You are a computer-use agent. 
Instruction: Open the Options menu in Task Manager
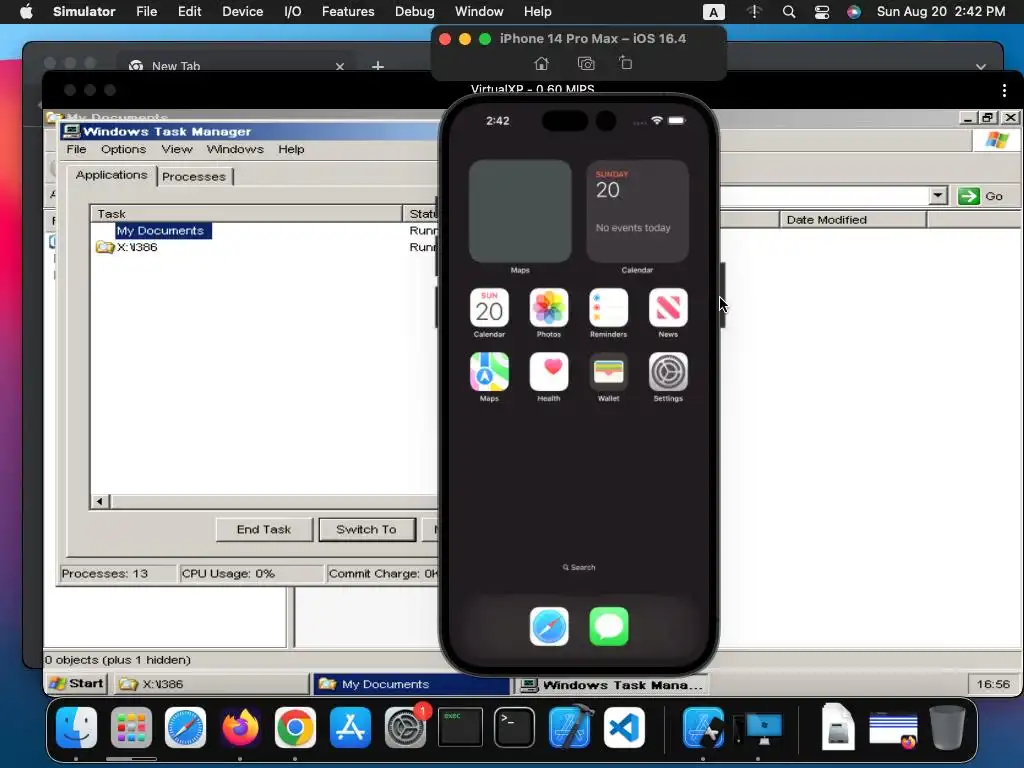point(123,150)
